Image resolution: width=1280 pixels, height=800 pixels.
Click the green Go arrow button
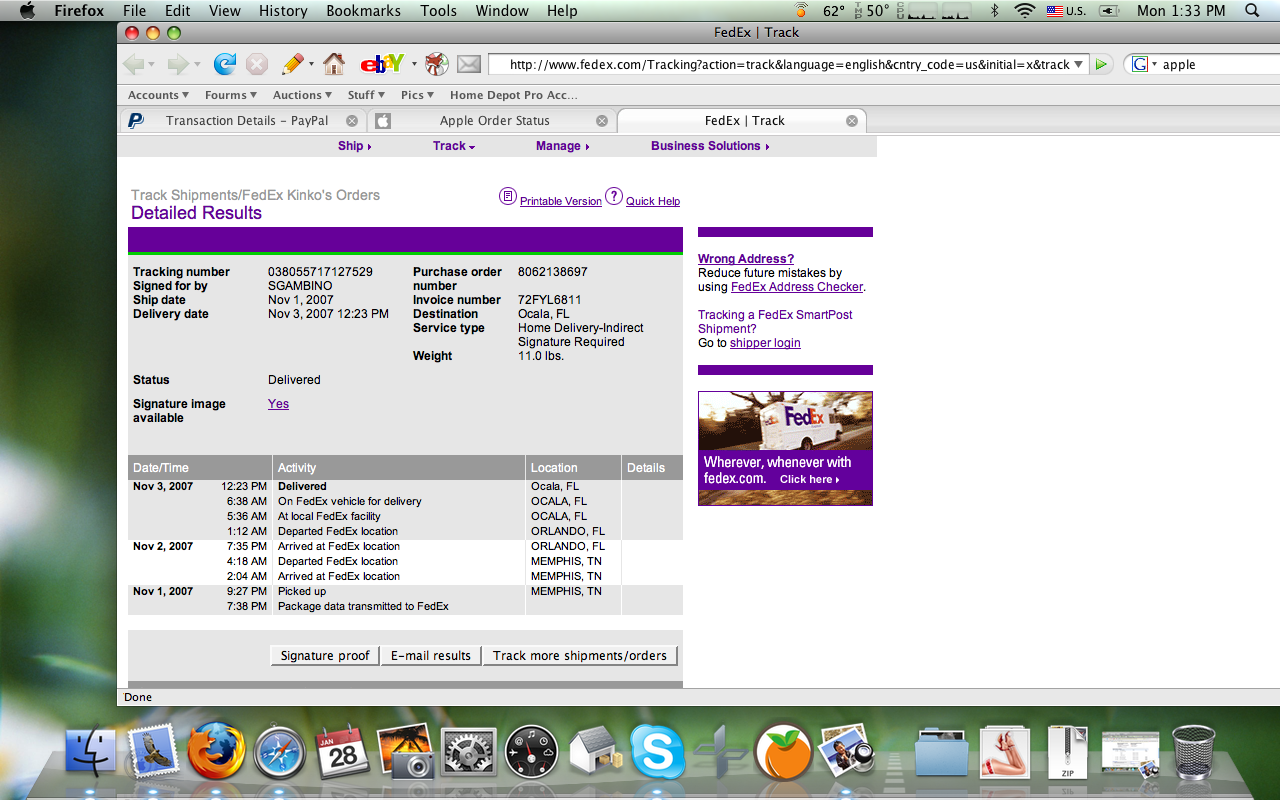coord(1101,64)
